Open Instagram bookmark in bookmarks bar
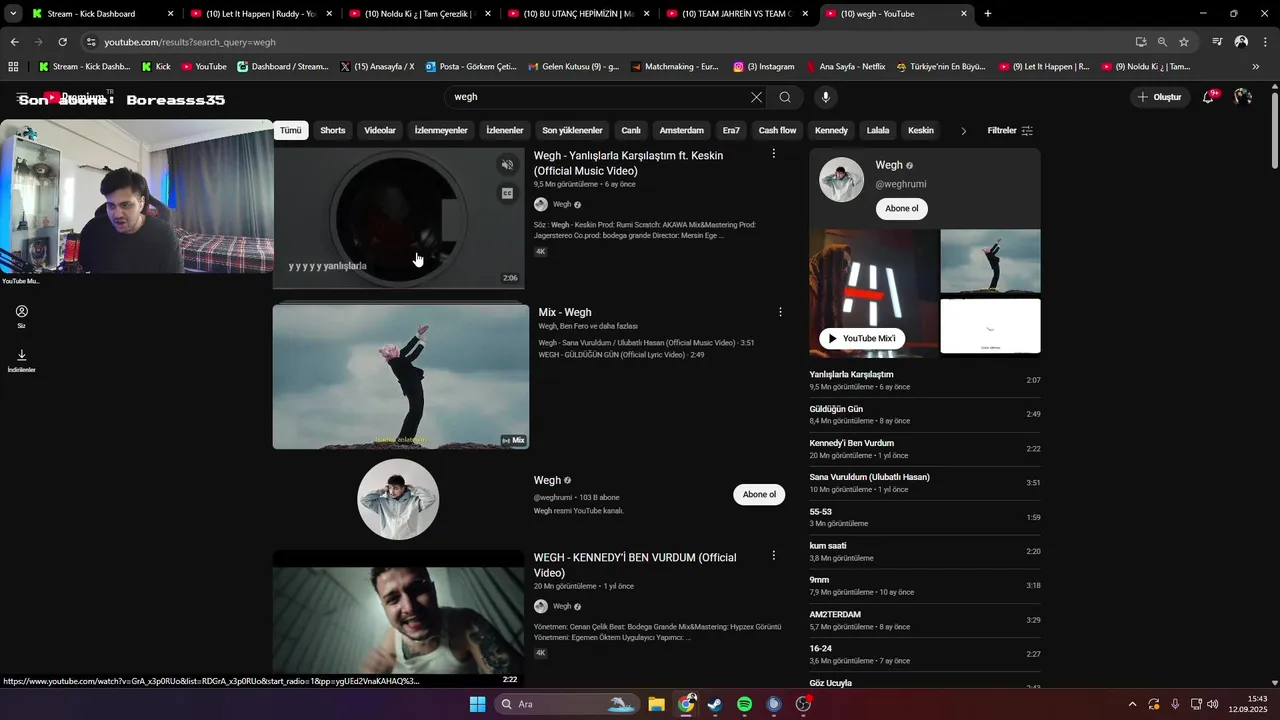Viewport: 1280px width, 720px height. (764, 67)
